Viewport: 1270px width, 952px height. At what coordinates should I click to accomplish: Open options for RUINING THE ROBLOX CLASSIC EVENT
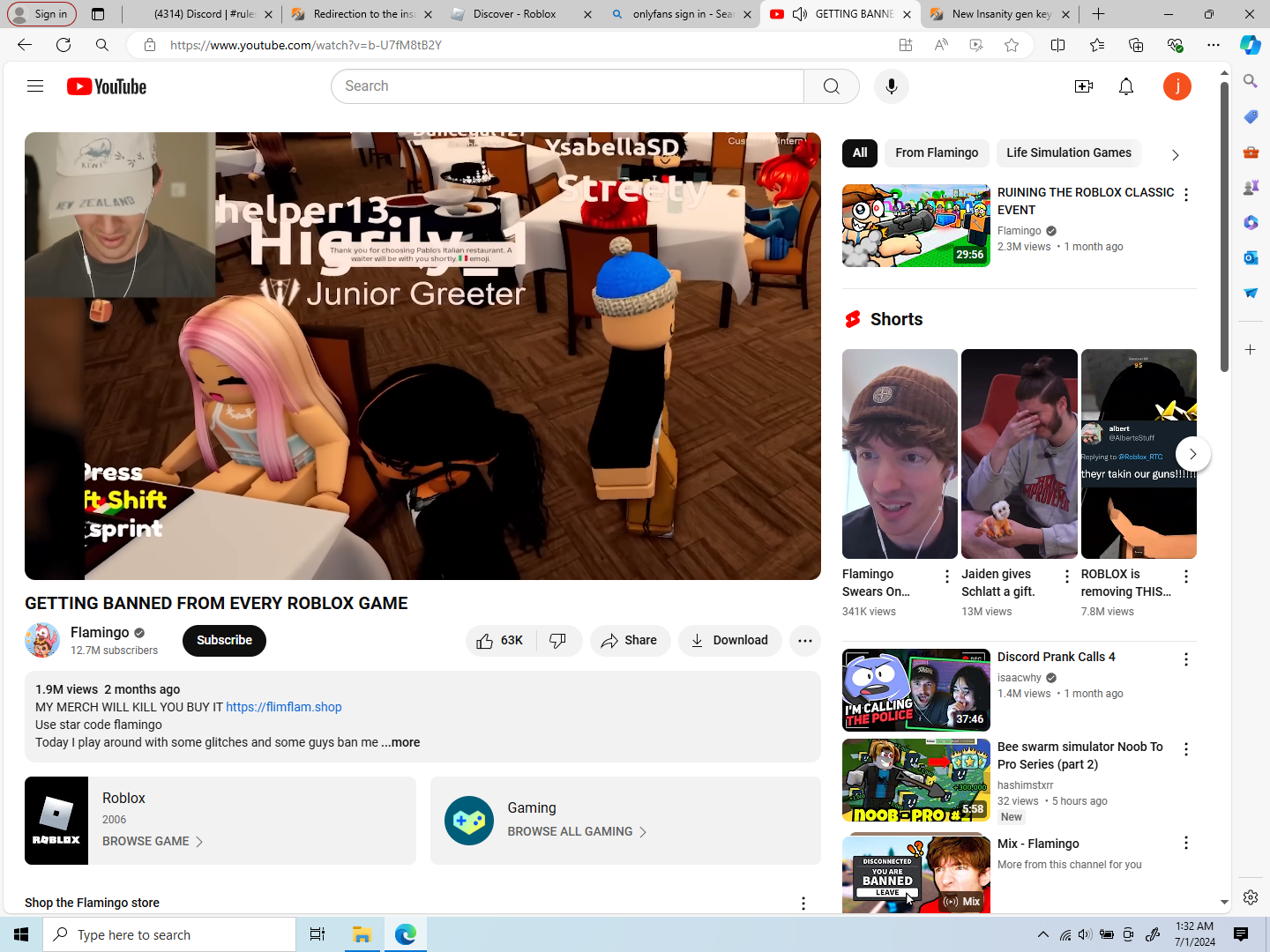(x=1186, y=195)
